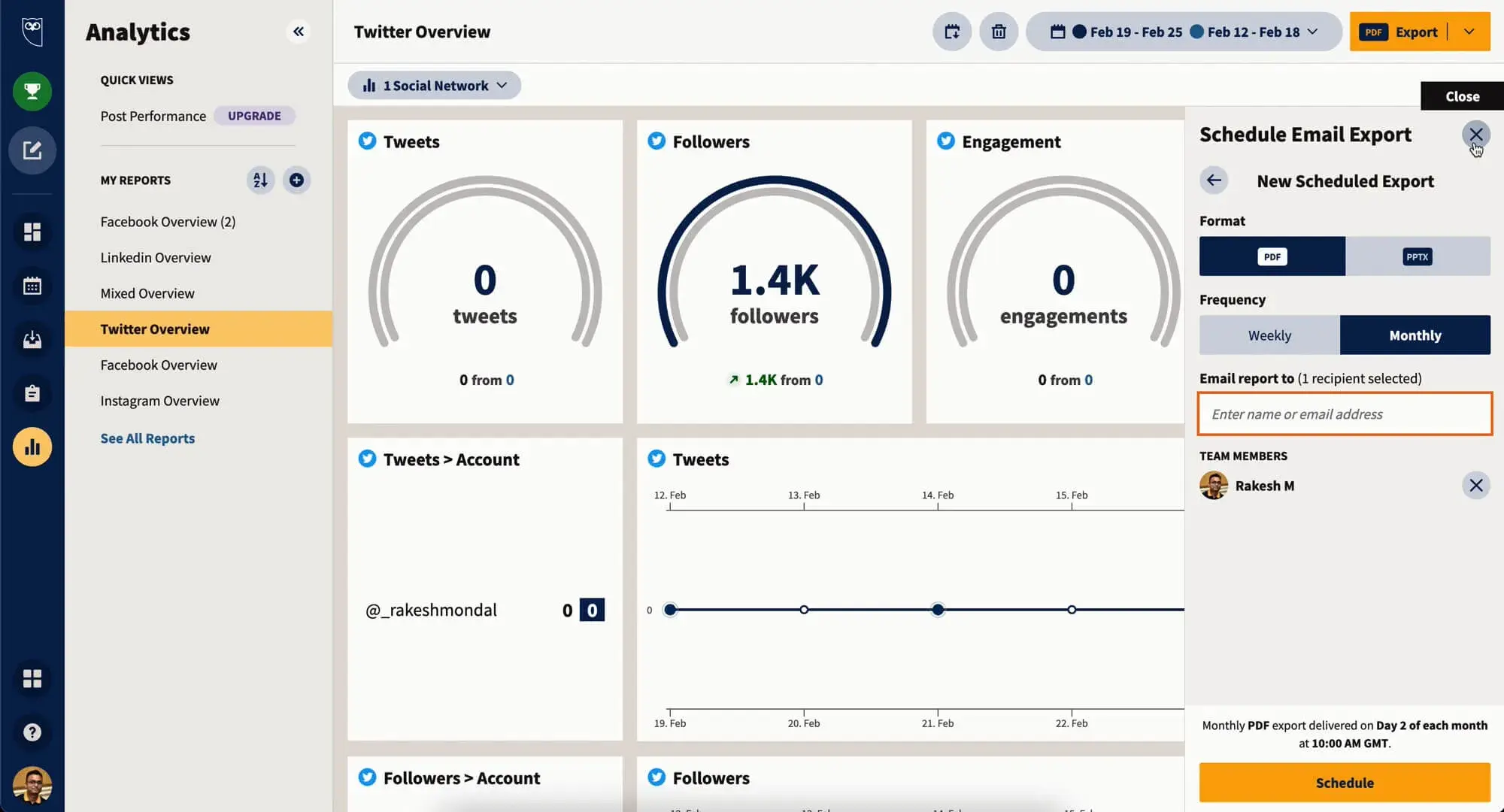The image size is (1504, 812).
Task: Open the Help question mark icon
Action: pyautogui.click(x=32, y=731)
